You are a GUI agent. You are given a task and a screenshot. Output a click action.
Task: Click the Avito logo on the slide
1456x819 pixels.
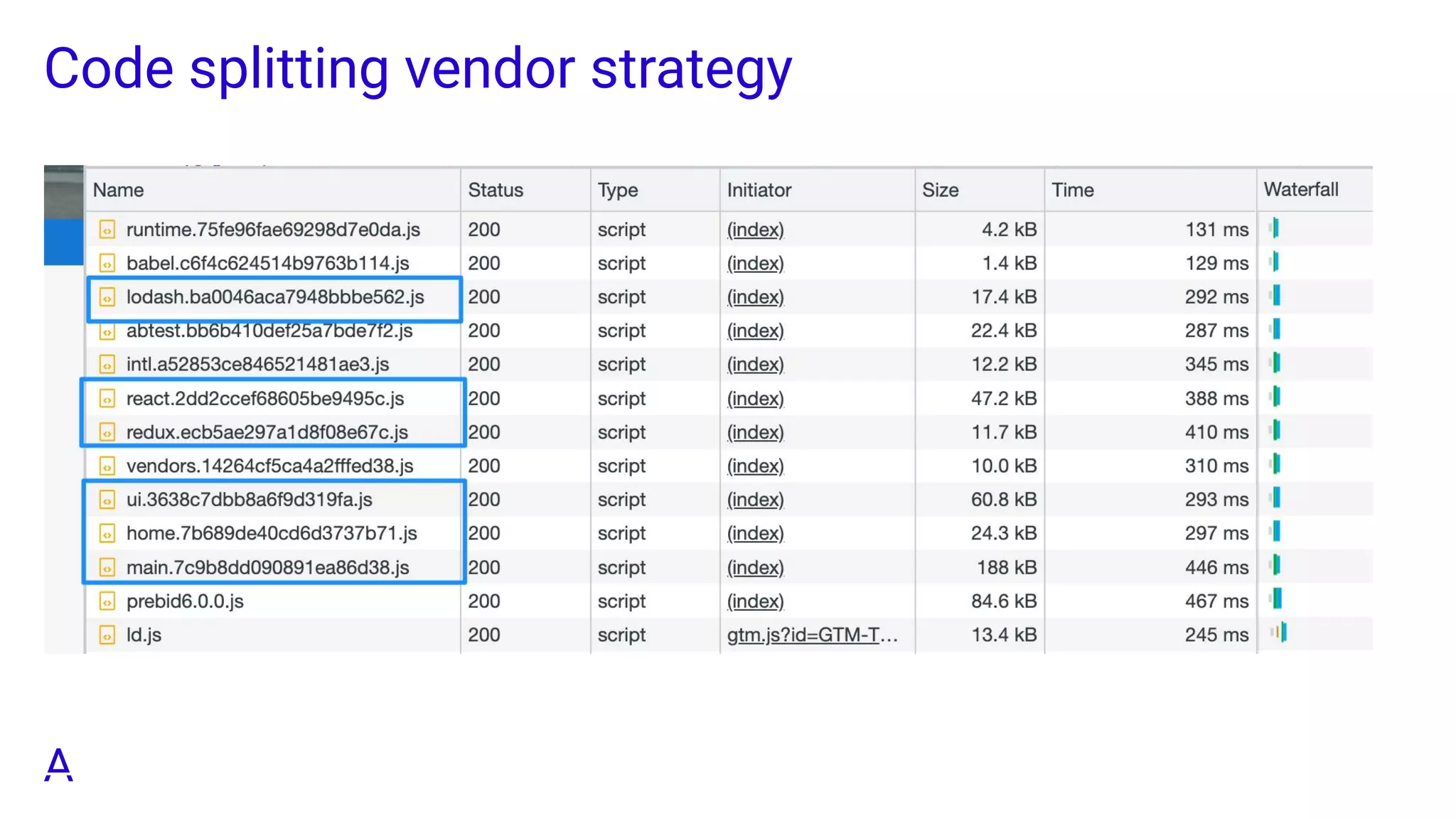[x=58, y=765]
